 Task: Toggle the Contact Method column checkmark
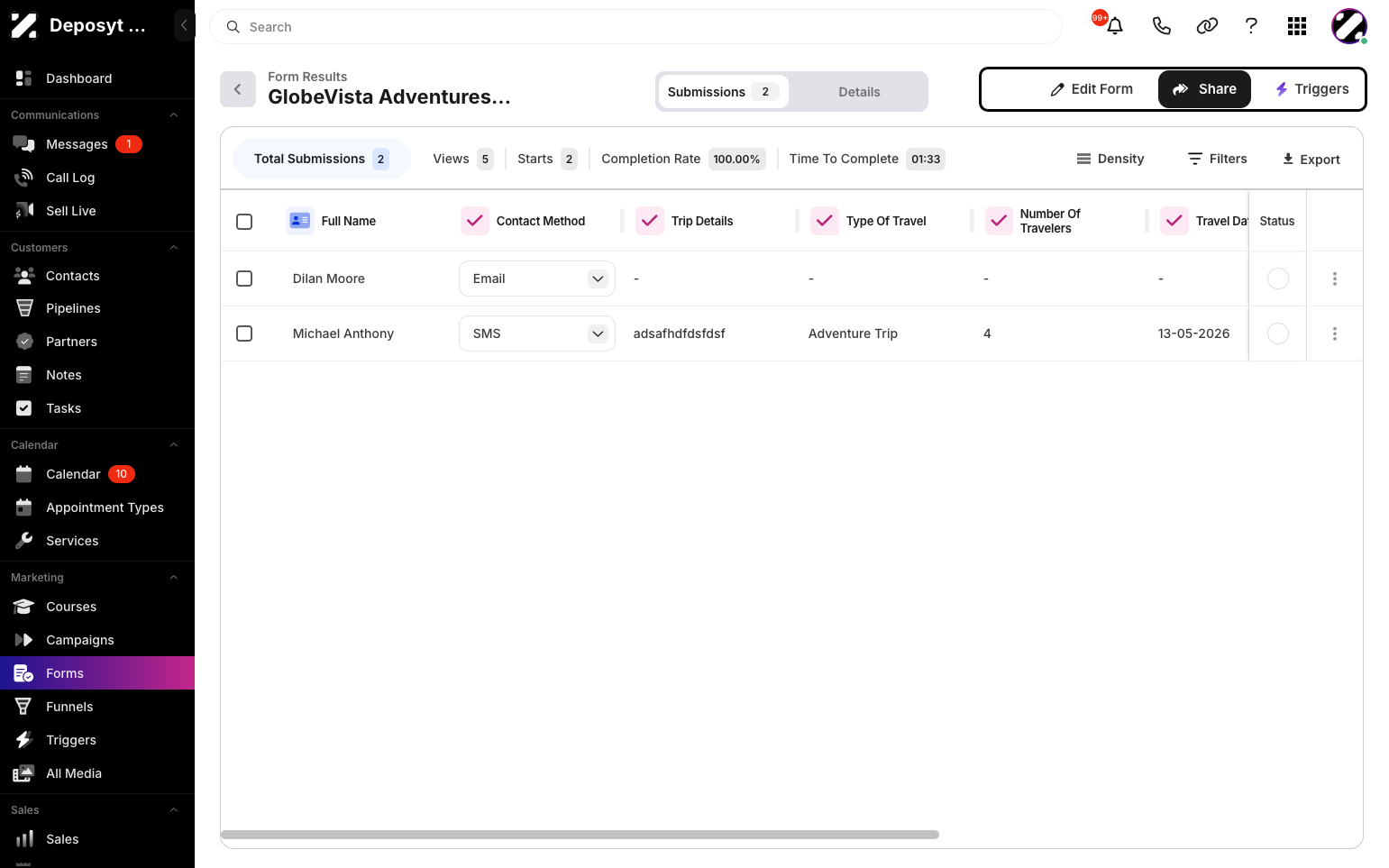[x=475, y=221]
